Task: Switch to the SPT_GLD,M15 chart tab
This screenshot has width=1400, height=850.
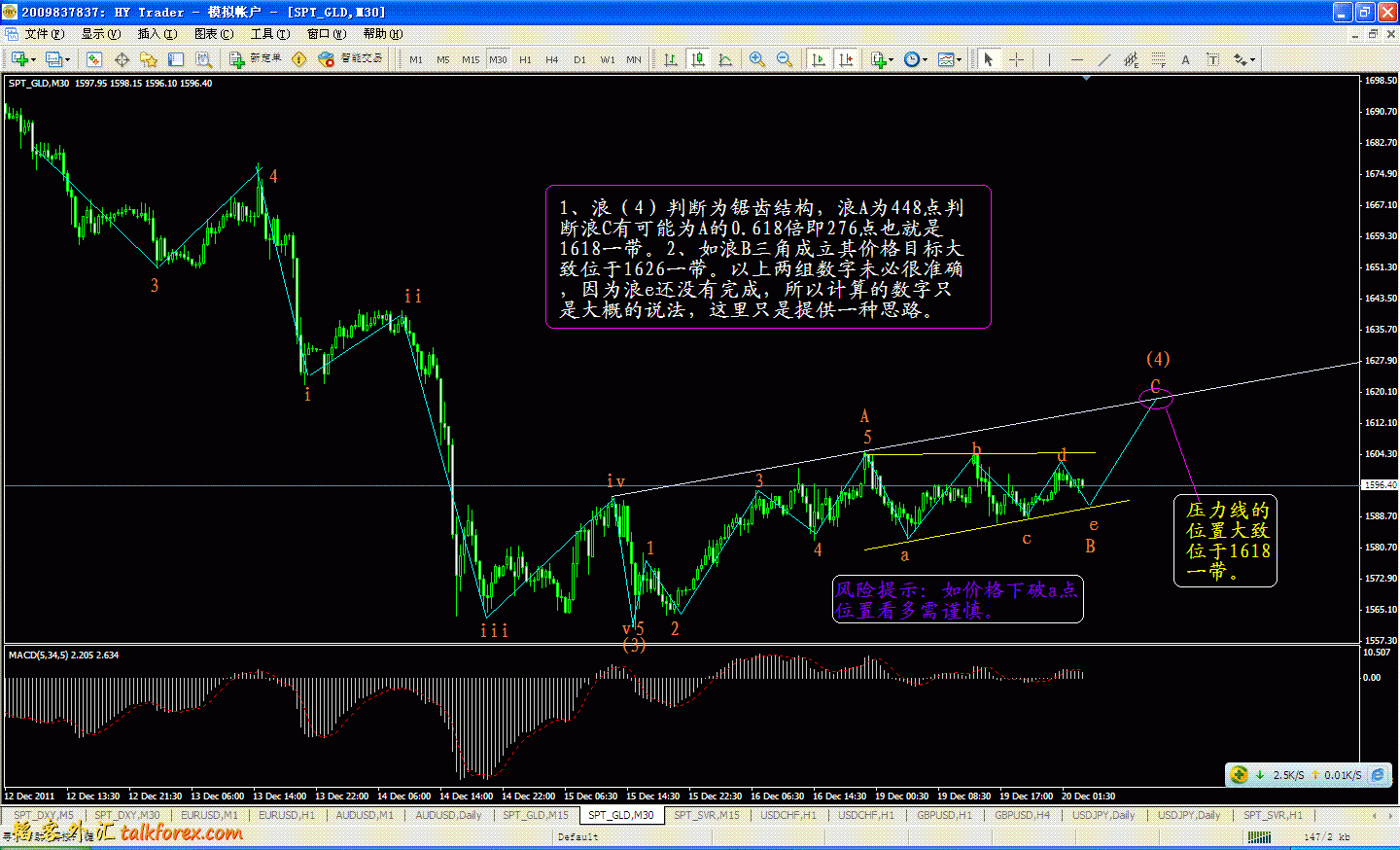Action: pyautogui.click(x=536, y=815)
